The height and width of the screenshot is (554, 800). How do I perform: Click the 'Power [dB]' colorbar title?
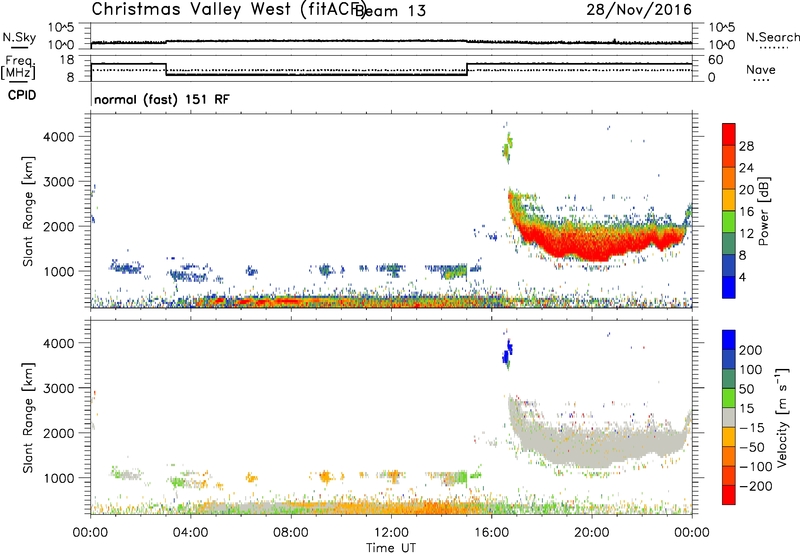click(x=764, y=211)
